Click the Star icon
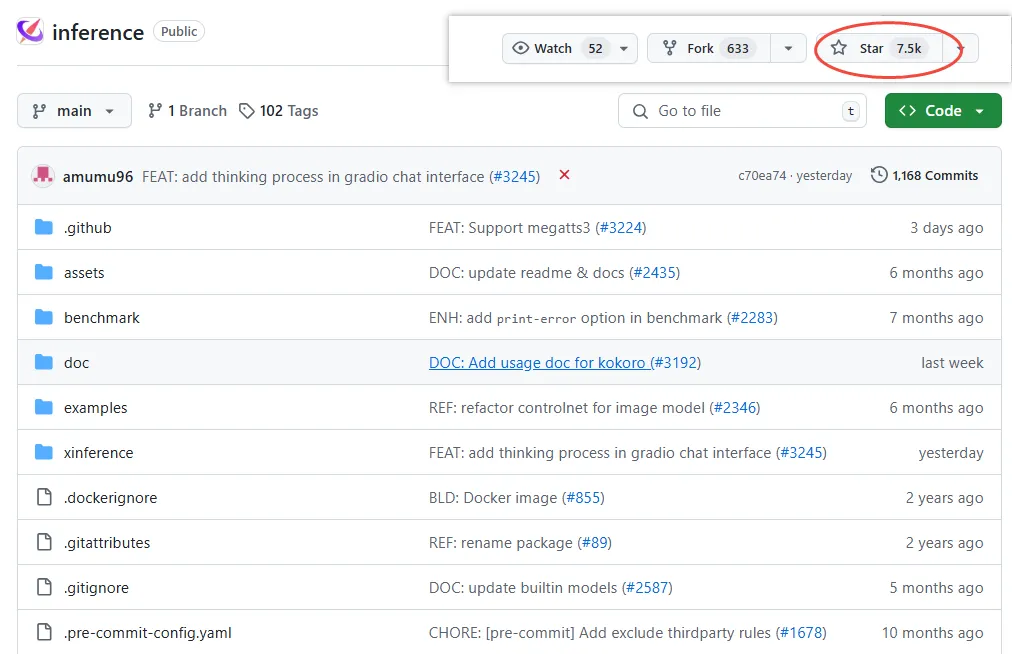This screenshot has width=1012, height=654. pos(838,48)
